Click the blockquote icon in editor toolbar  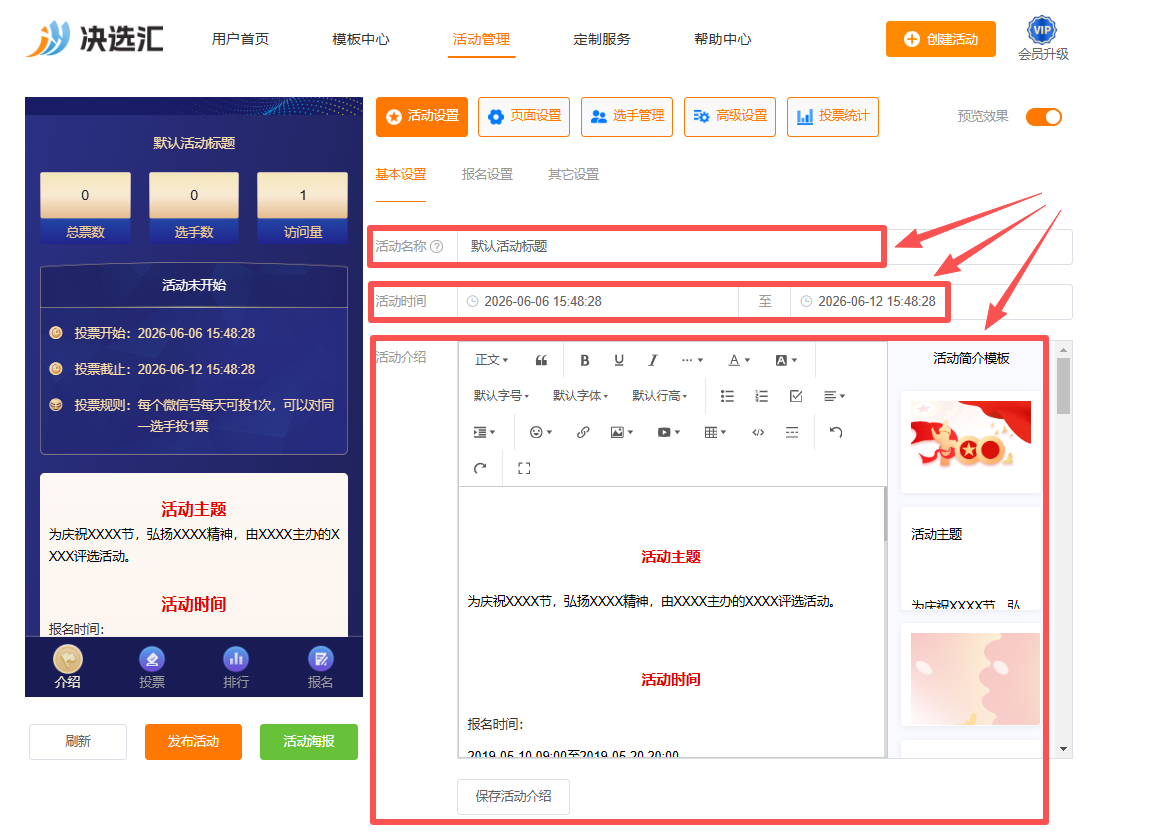541,360
